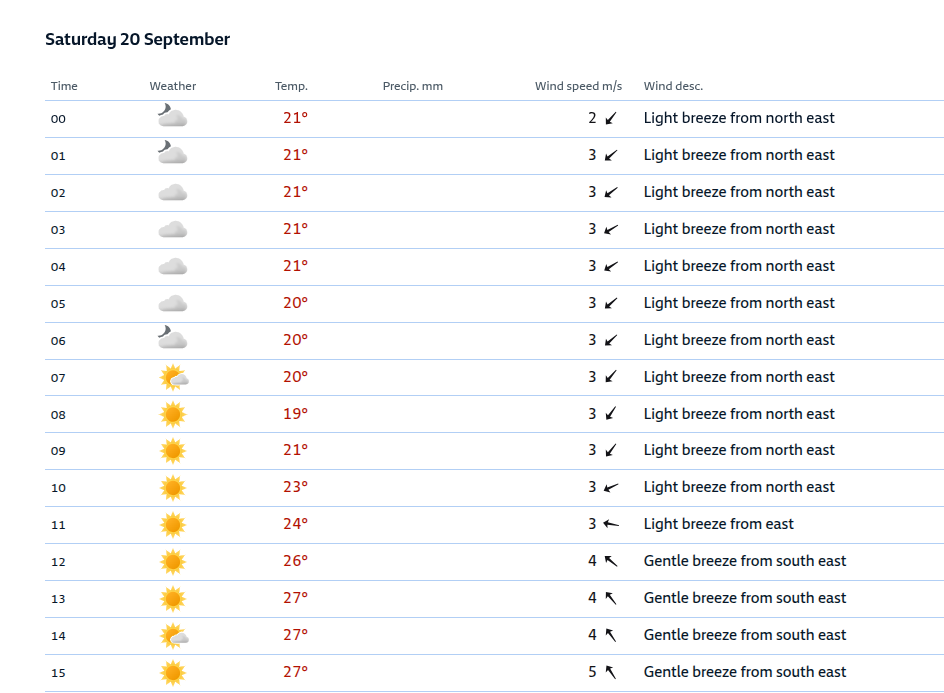Click the cloudy weather icon at 03
Image resolution: width=944 pixels, height=693 pixels.
pos(172,229)
